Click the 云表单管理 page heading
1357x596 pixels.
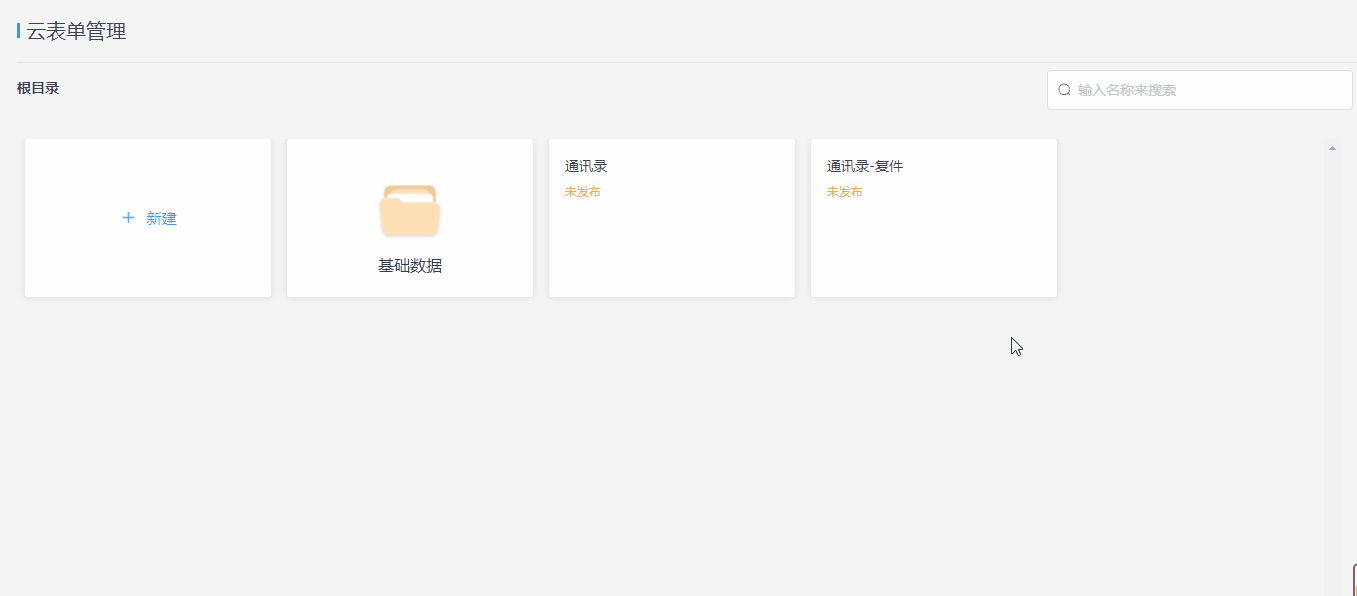(76, 31)
